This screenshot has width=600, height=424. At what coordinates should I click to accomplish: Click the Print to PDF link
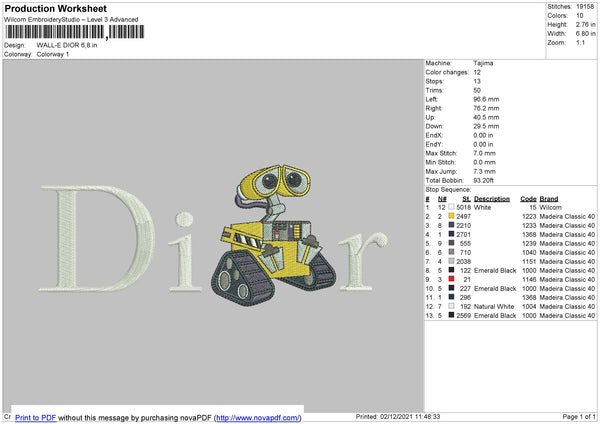pos(36,417)
